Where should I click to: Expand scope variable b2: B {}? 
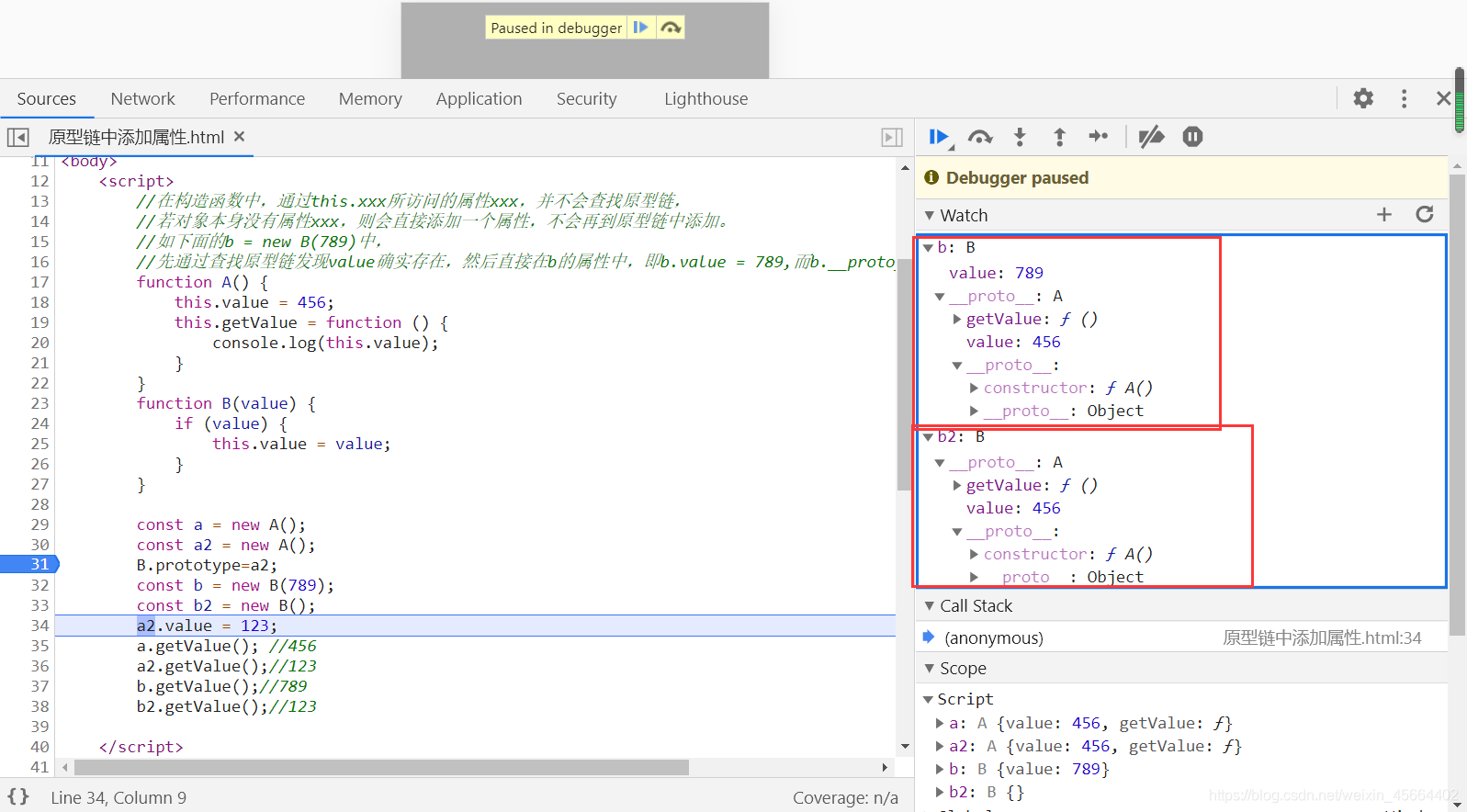point(940,793)
